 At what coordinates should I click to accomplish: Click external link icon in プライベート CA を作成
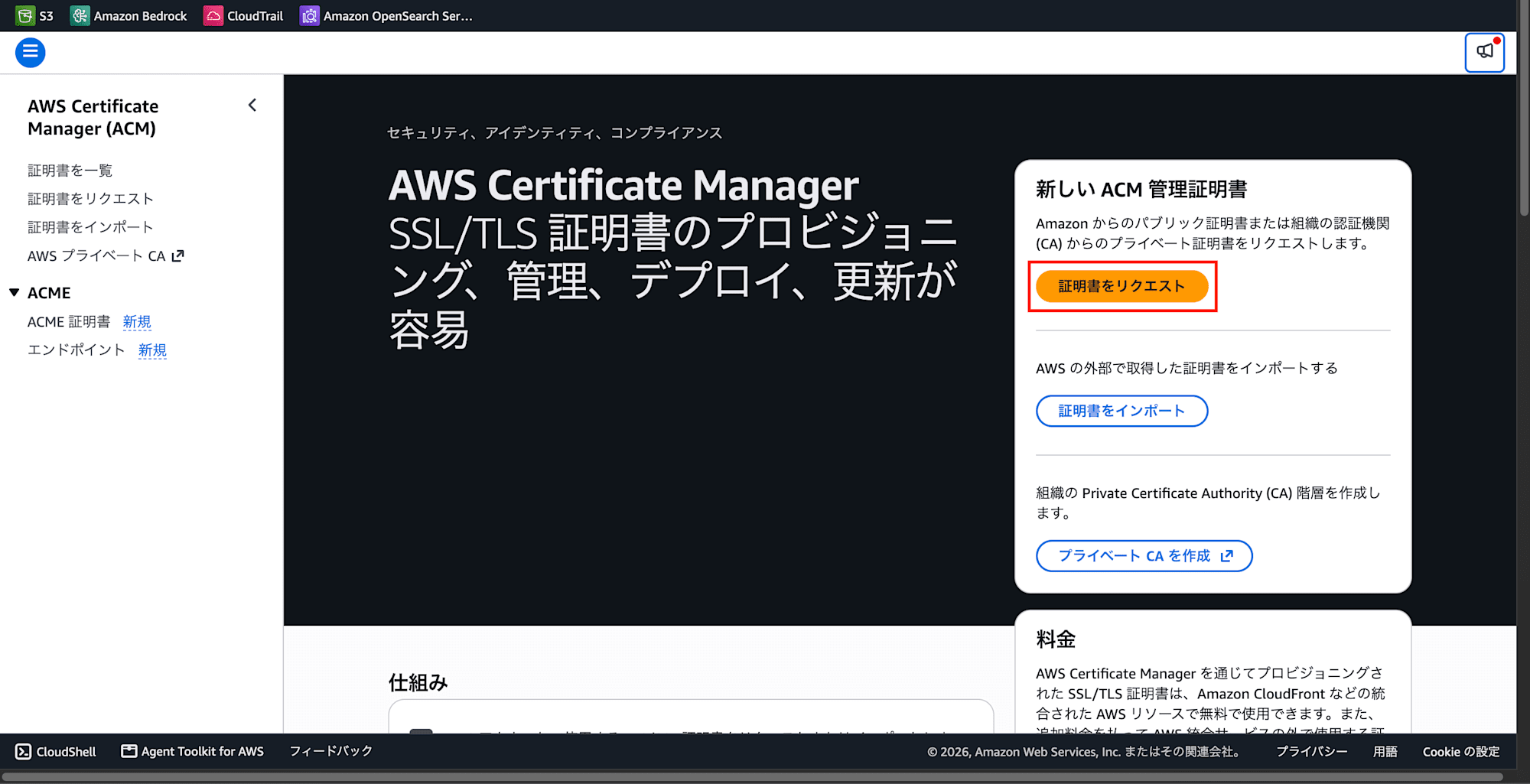tap(1227, 555)
